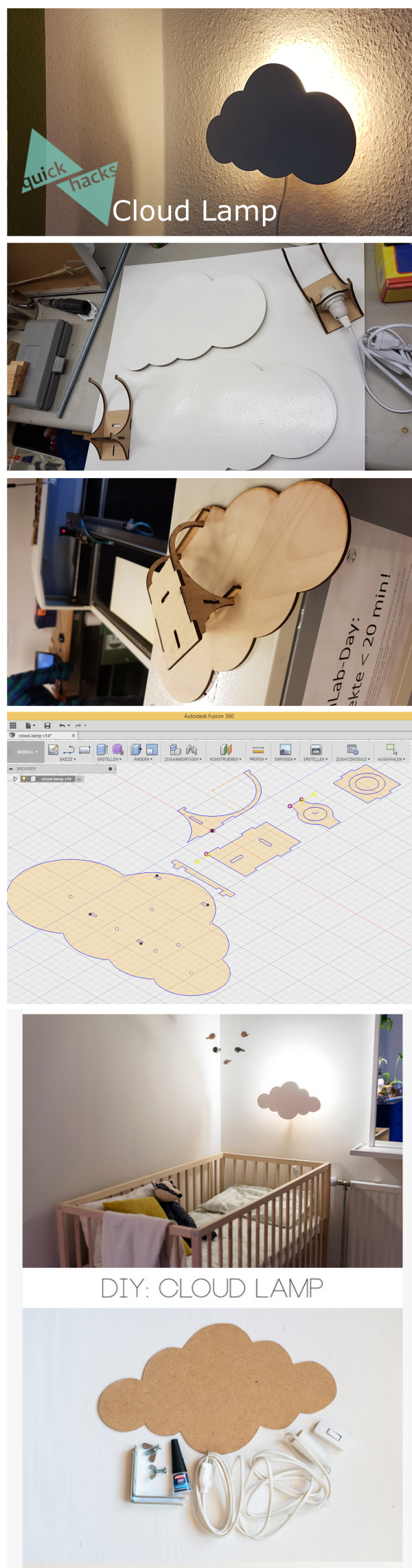The image size is (412, 1568).
Task: Collapse the BROWSER panel with double-arrow icon
Action: pos(11,769)
